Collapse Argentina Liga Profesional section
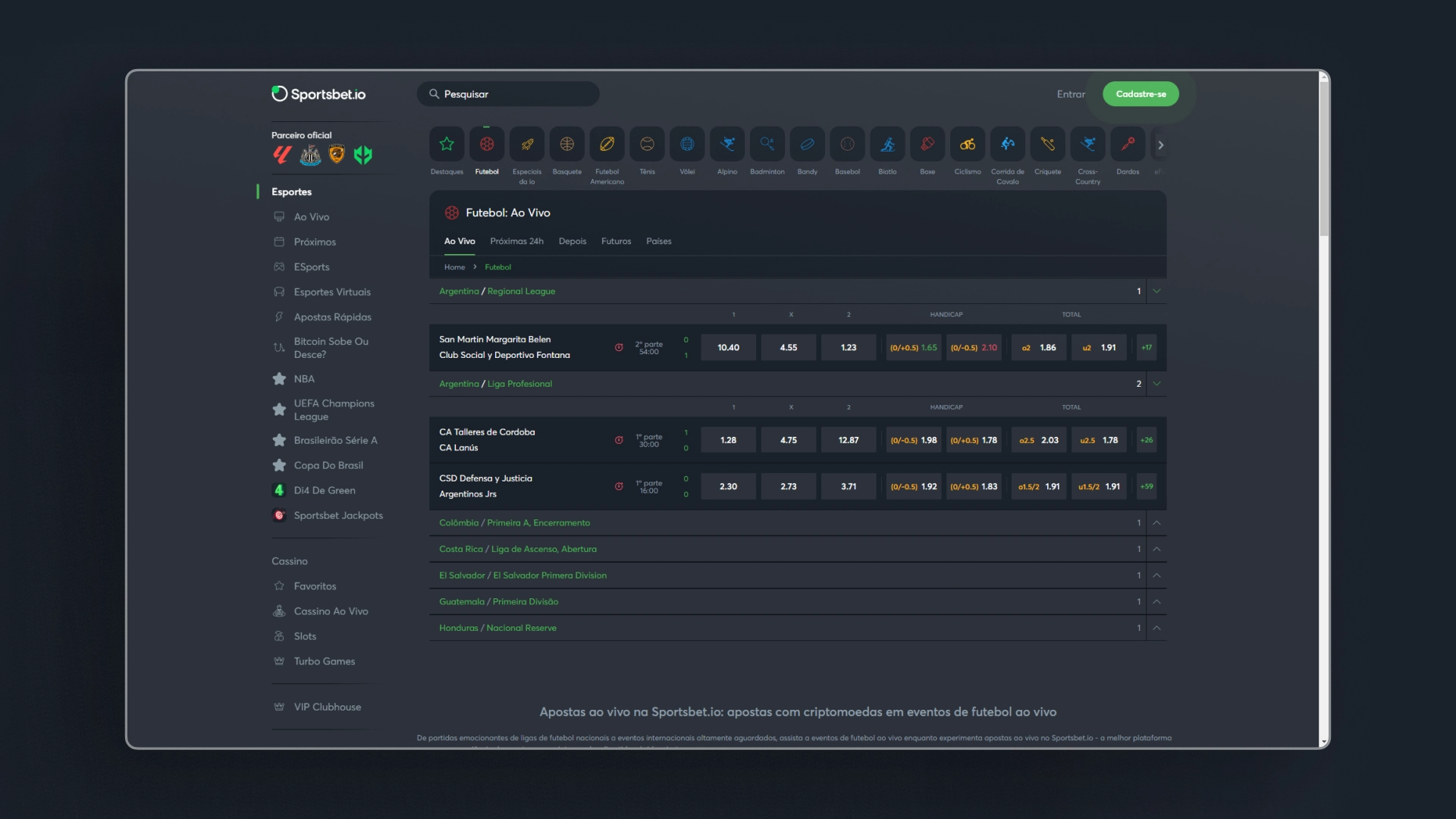 (x=1156, y=384)
